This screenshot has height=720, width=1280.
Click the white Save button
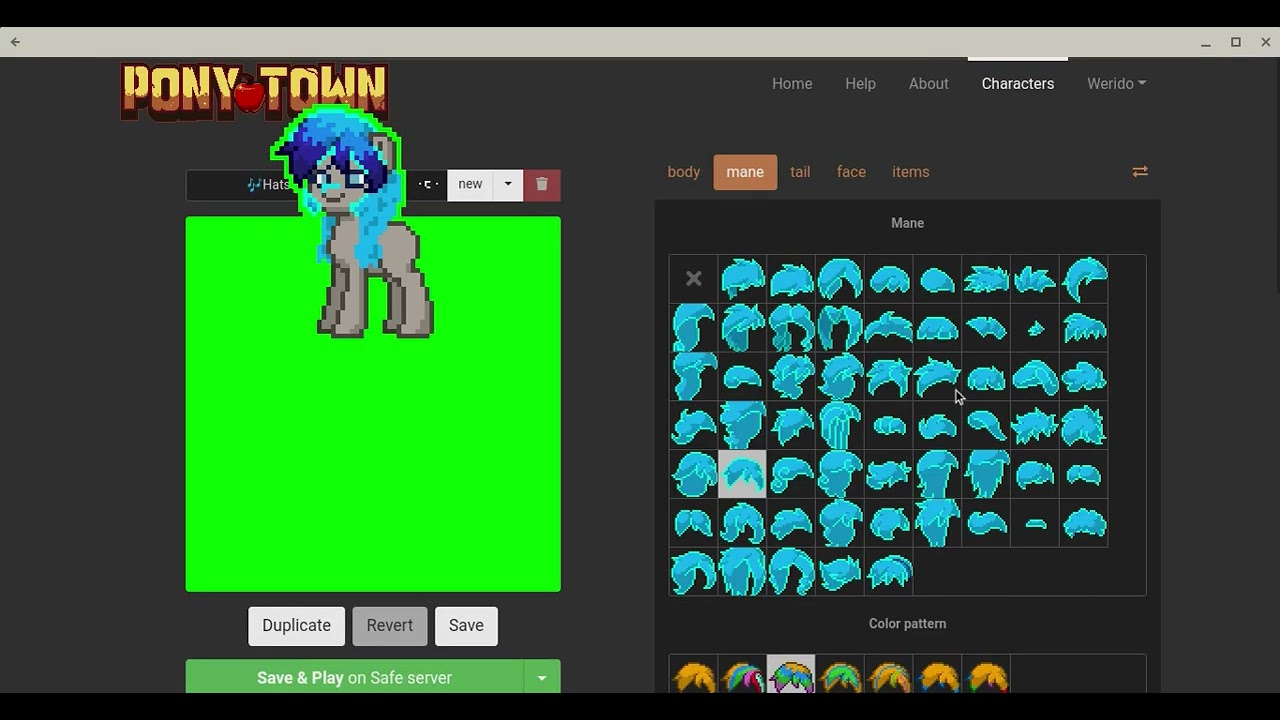pos(466,626)
